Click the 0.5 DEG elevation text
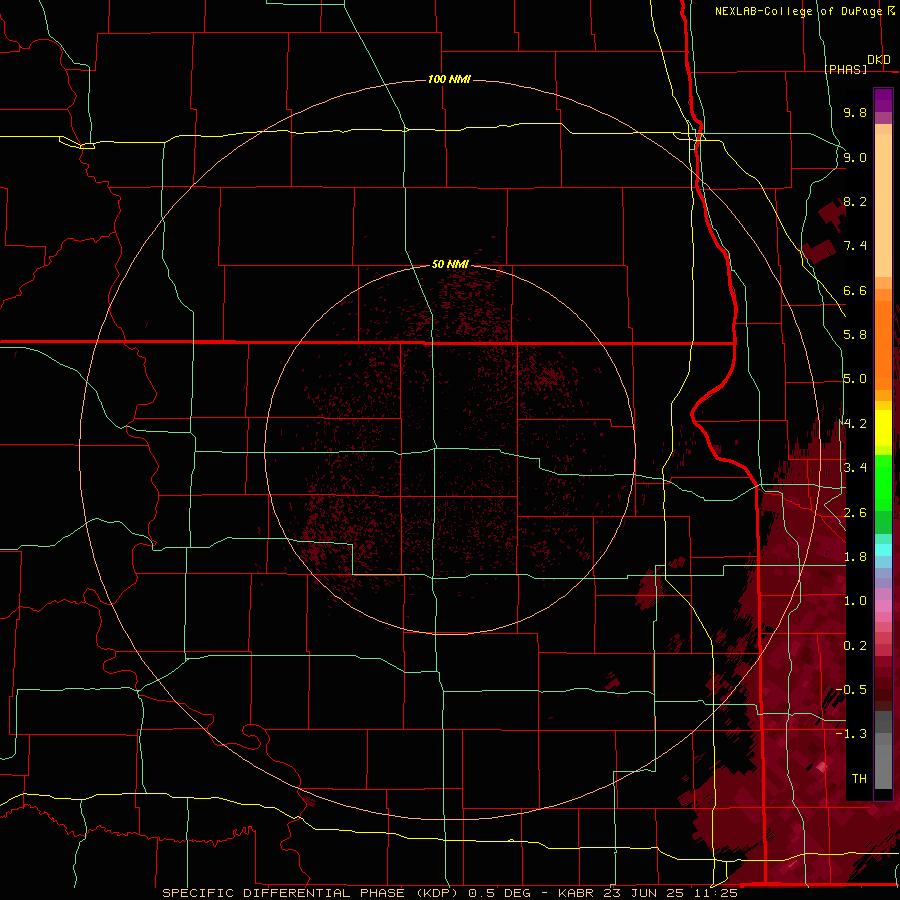The image size is (900, 900). [497, 893]
